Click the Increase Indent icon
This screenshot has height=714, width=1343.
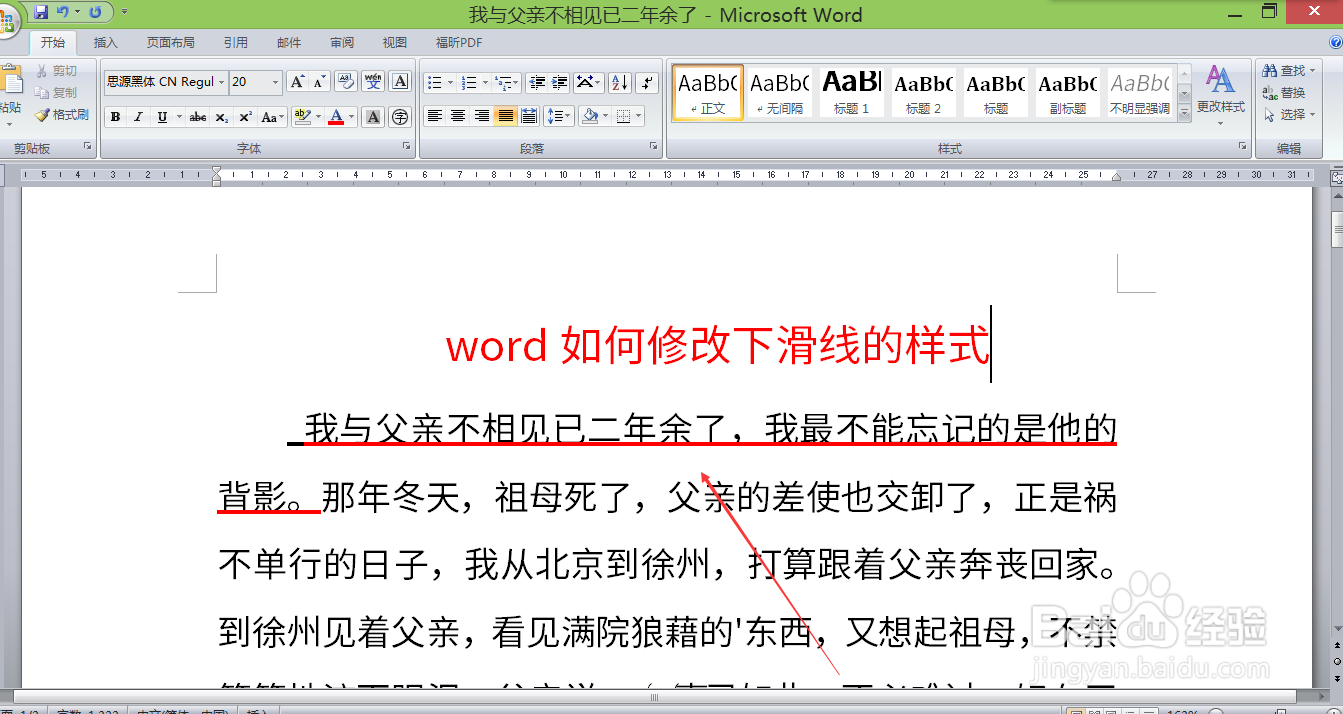[x=560, y=82]
